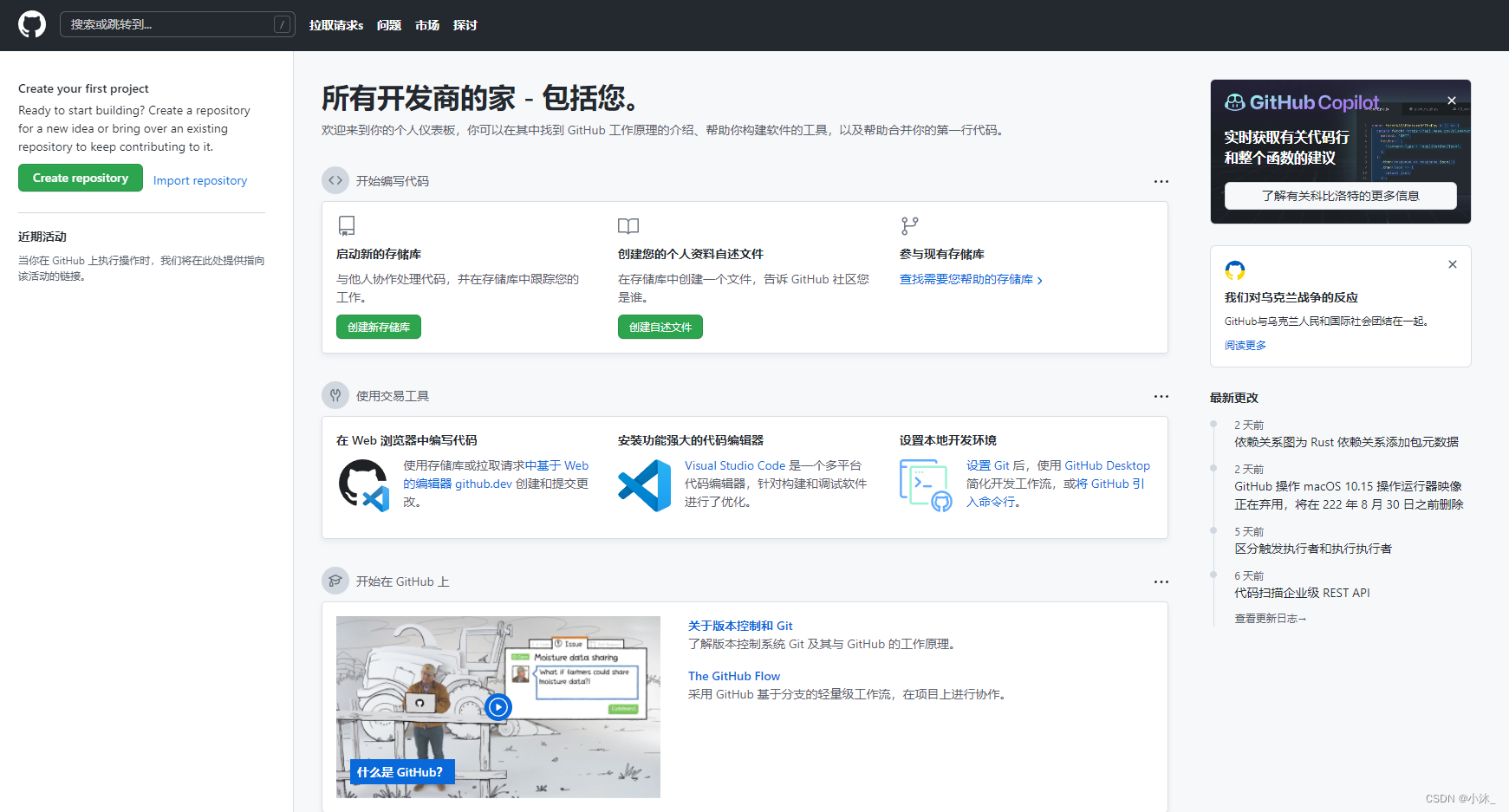Select the Visual Studio Code icon

click(x=645, y=484)
